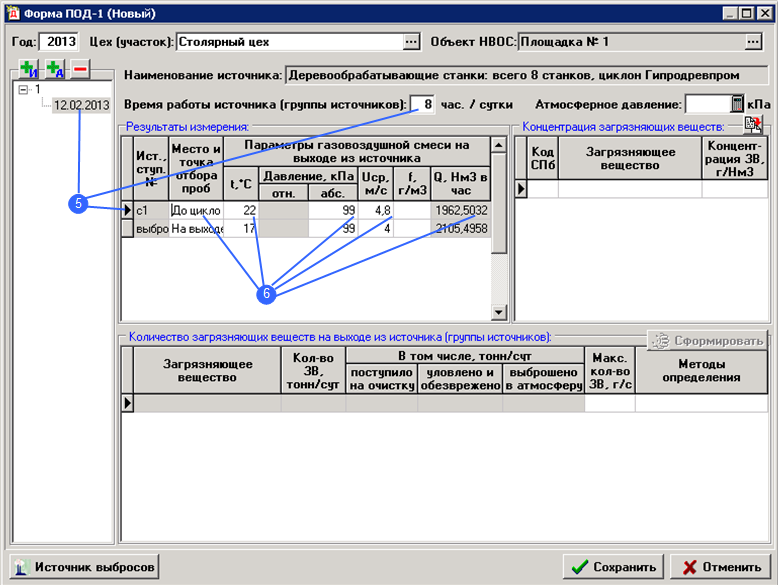Viewport: 778px width, 585px height.
Task: Click the empty row in pollutant quantity table
Action: tap(445, 403)
